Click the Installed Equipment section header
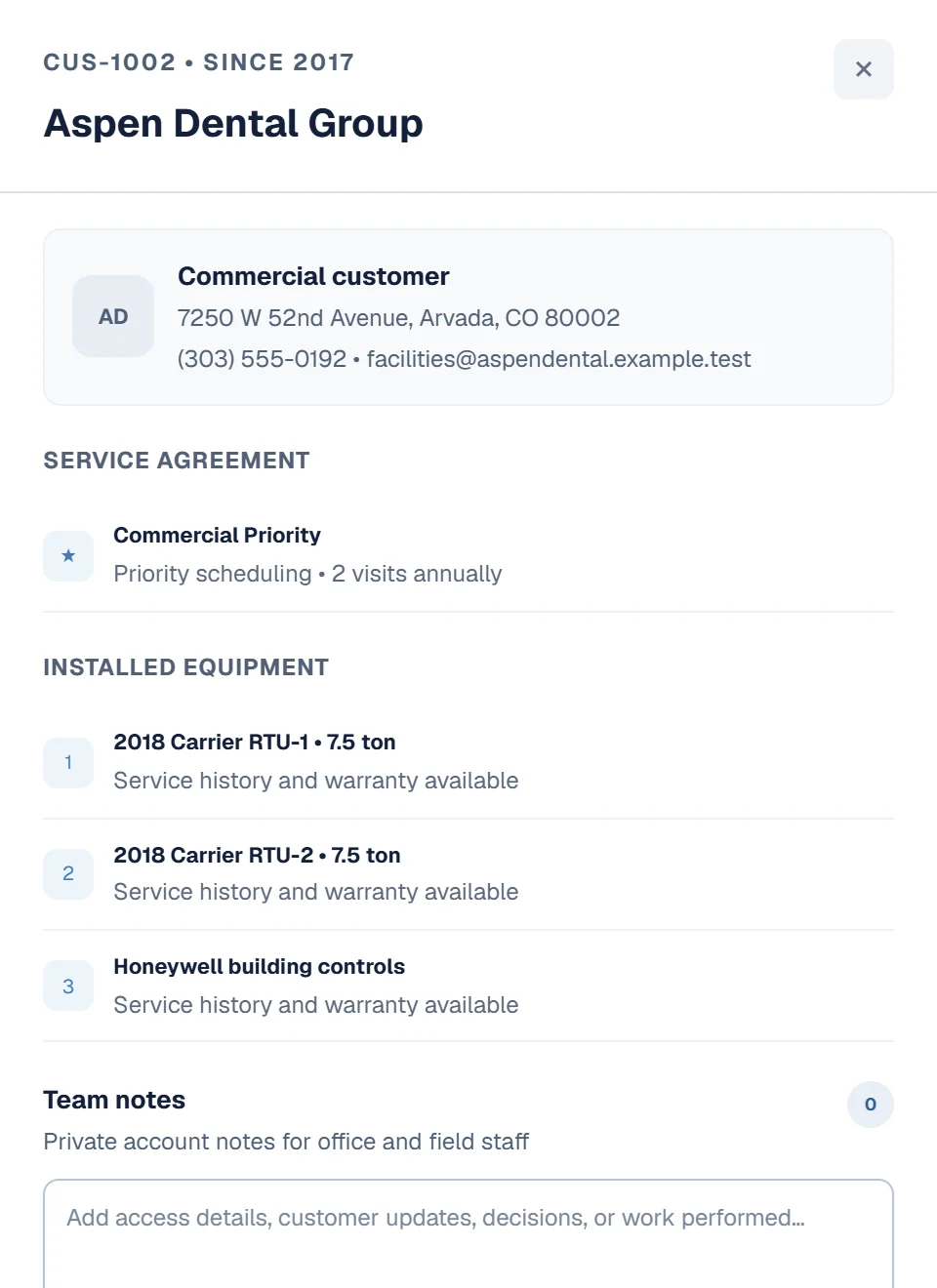The width and height of the screenshot is (937, 1288). click(185, 667)
